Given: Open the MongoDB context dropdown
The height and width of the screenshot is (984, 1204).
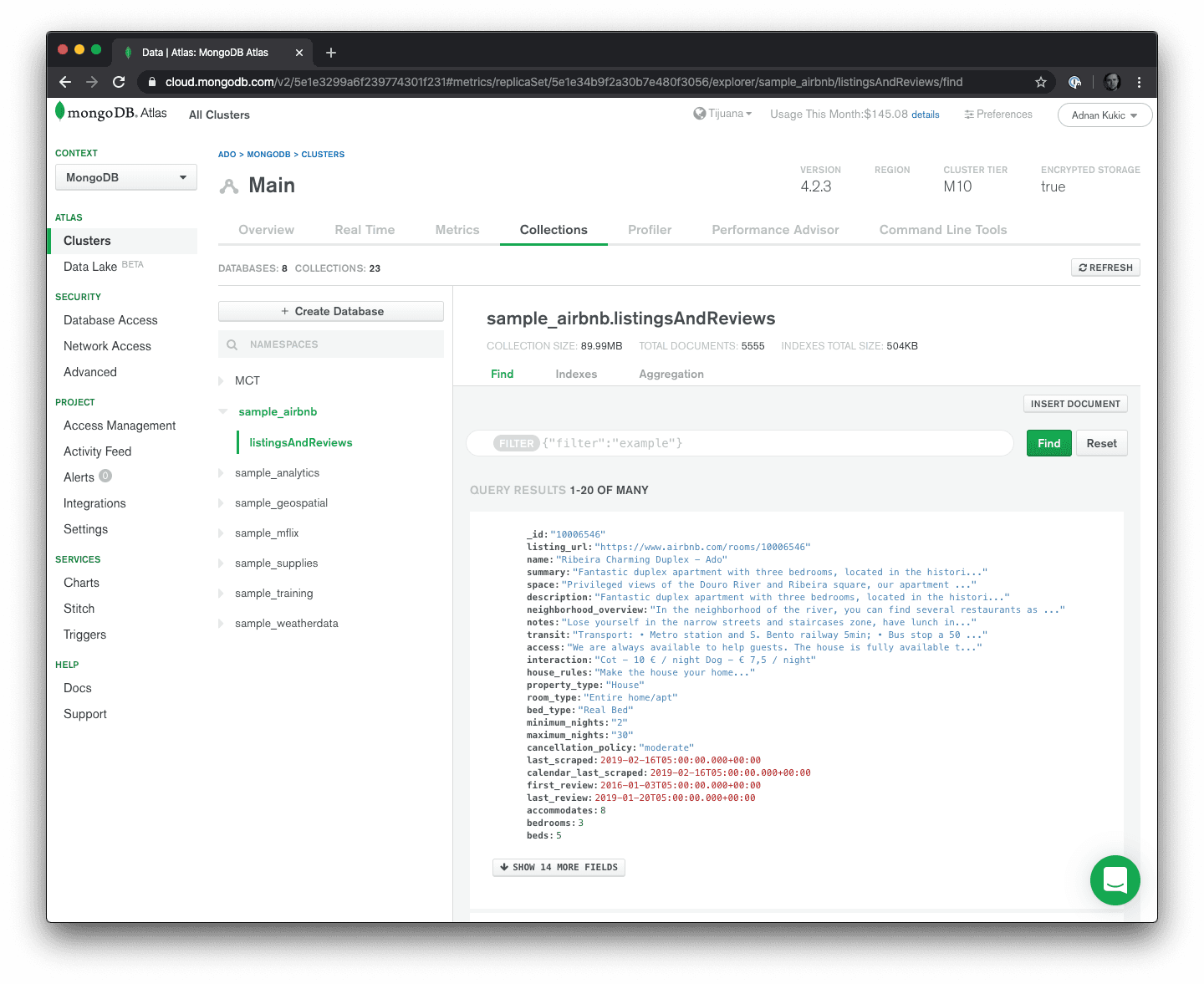Looking at the screenshot, I should 126,177.
